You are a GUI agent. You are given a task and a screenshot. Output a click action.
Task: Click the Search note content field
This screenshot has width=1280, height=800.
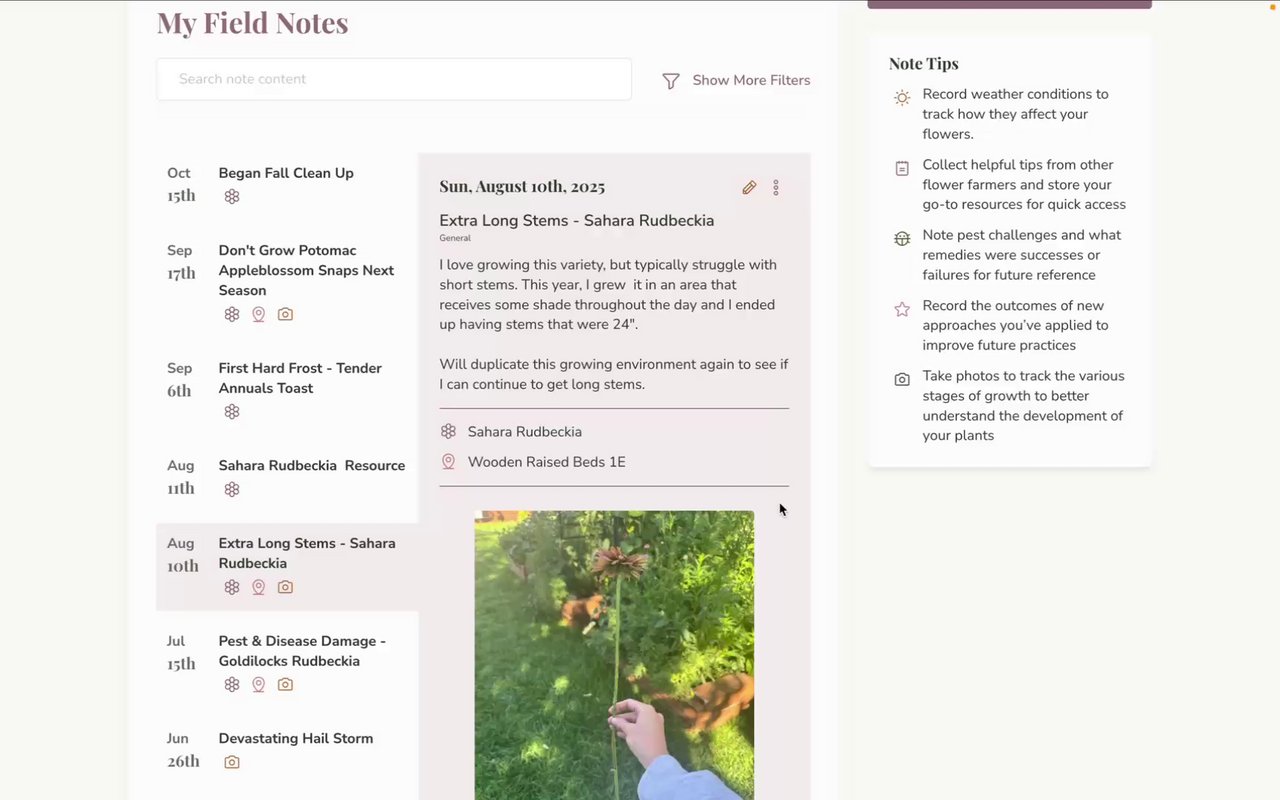394,79
